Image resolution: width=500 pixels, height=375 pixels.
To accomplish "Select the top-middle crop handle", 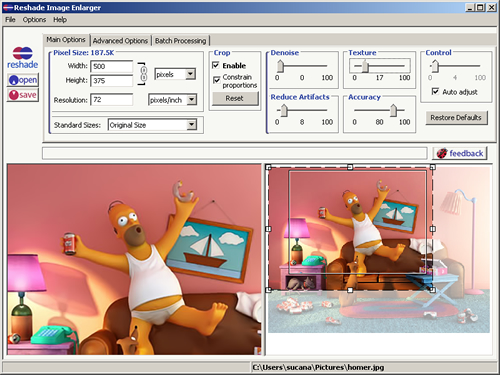I will (350, 167).
